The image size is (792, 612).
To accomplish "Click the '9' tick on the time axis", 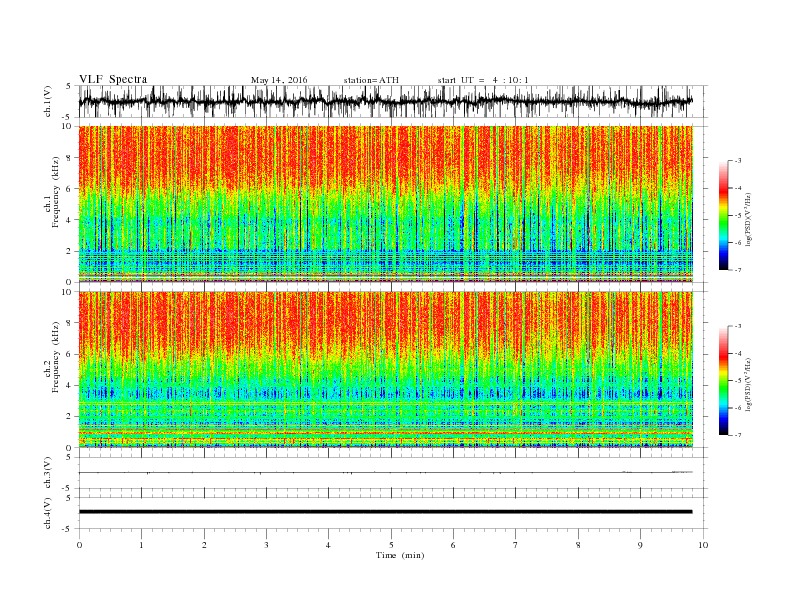I will coord(640,545).
